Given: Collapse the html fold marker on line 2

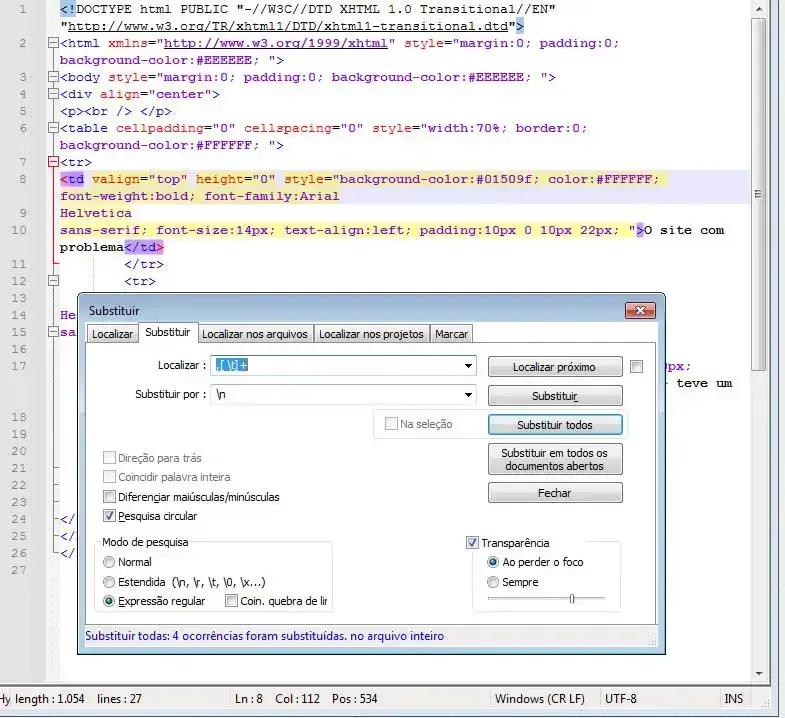Looking at the screenshot, I should [x=53, y=44].
